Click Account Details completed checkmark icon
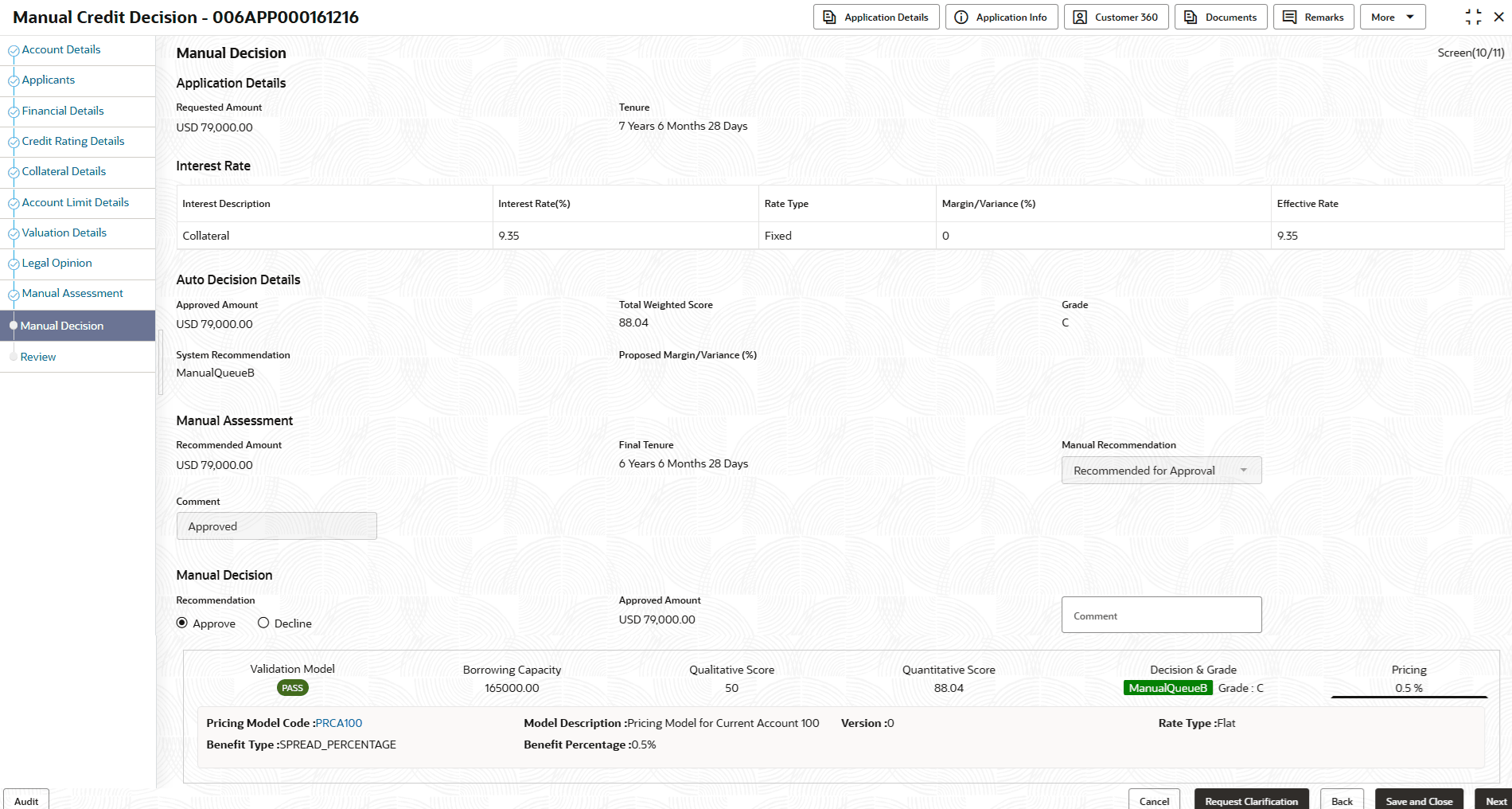Screen dimensions: 1512x809 tap(14, 51)
